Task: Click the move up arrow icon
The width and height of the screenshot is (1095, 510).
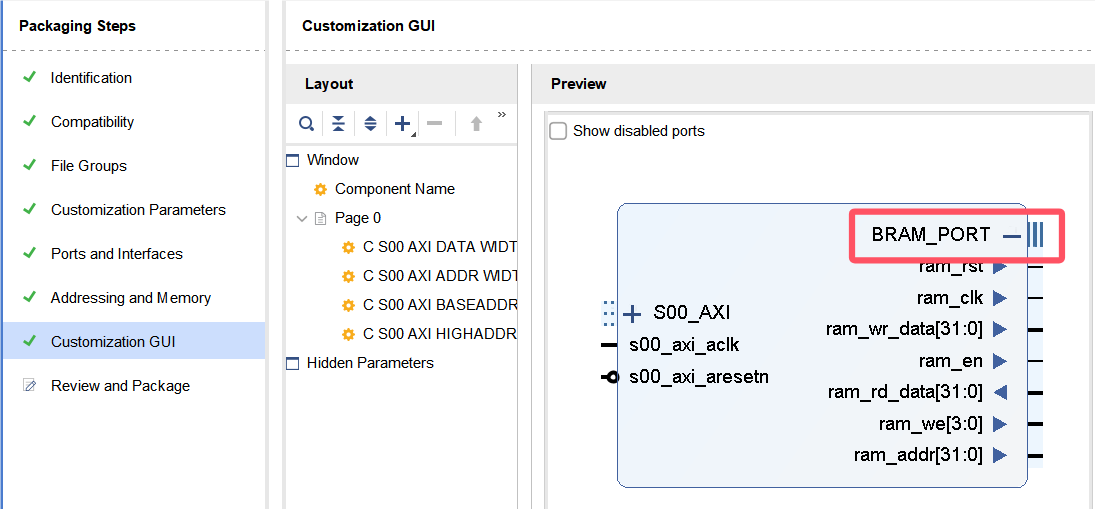Action: tap(476, 124)
